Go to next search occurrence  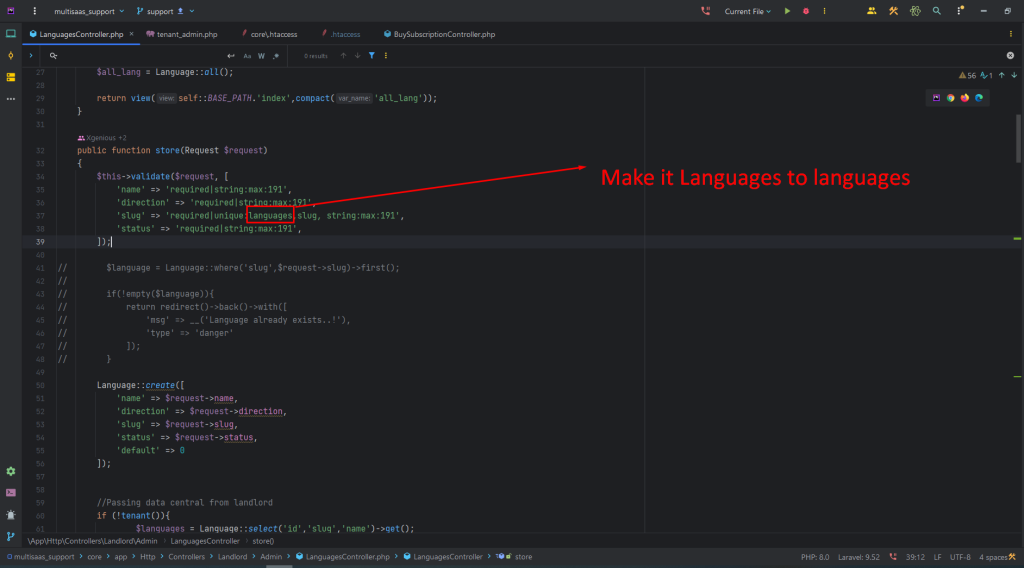coord(357,56)
